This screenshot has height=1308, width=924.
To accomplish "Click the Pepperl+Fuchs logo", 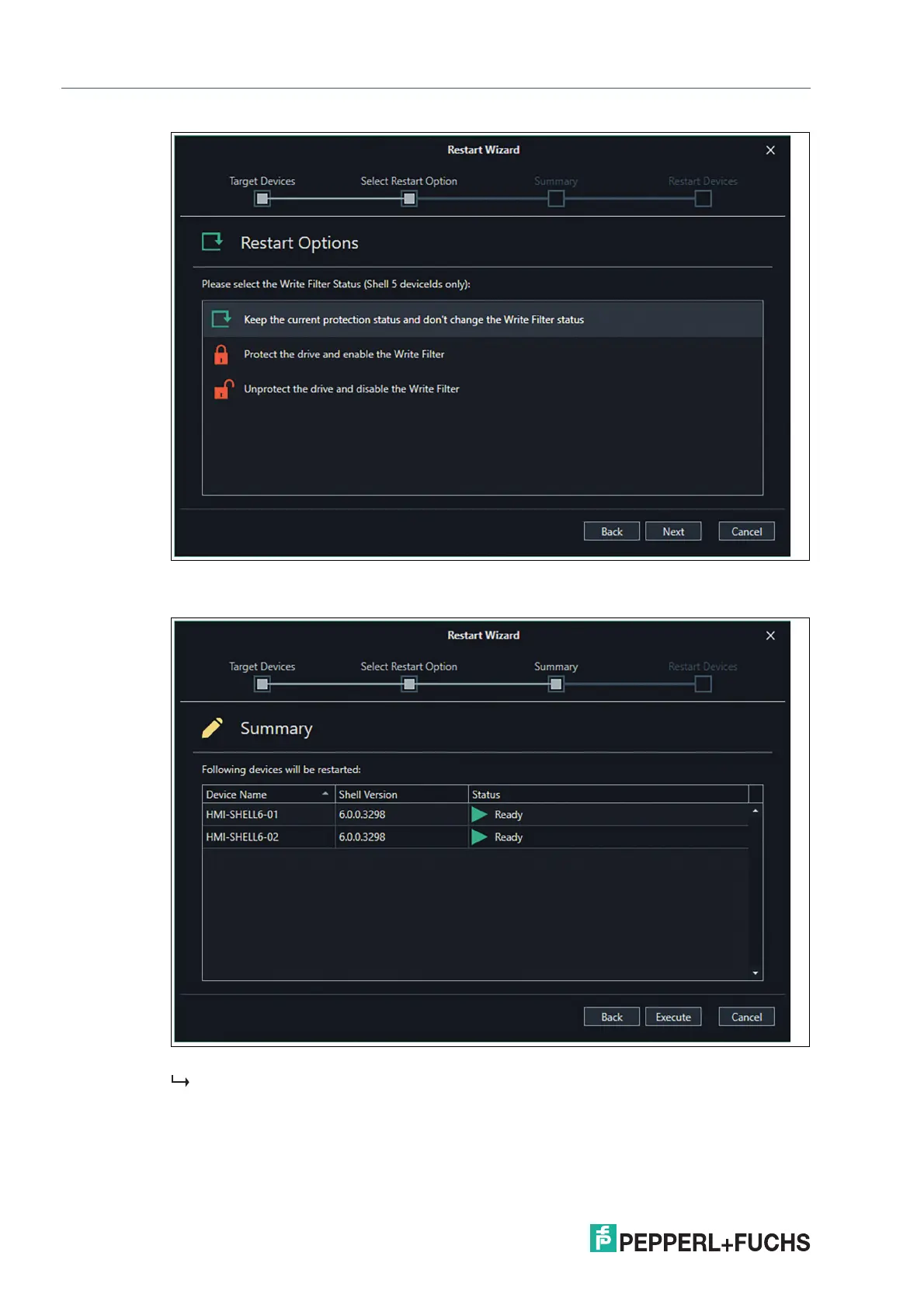I will tap(700, 1239).
